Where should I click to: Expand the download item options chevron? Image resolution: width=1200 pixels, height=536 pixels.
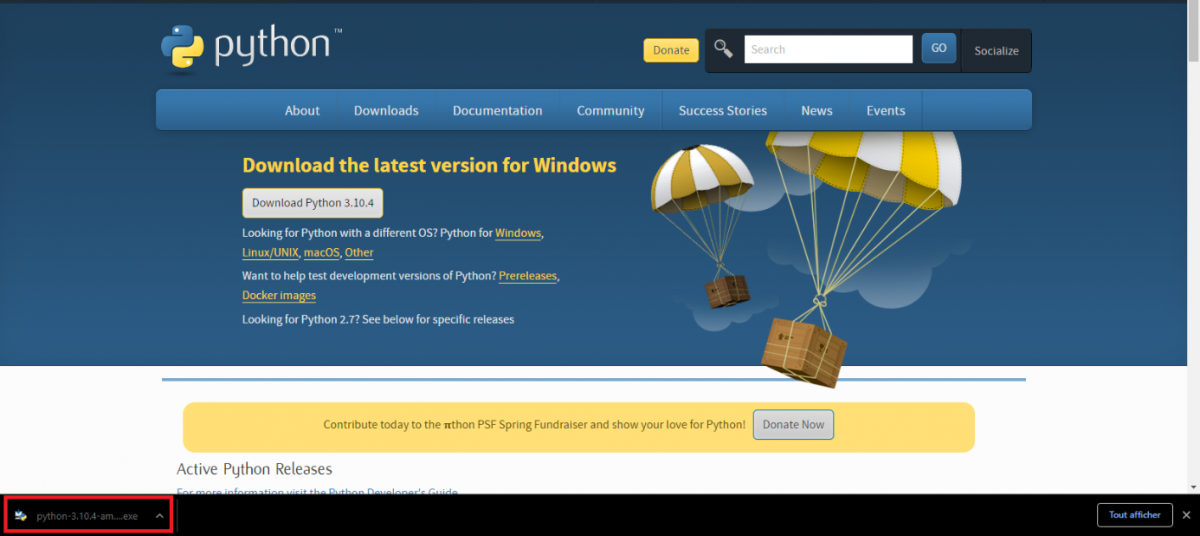(159, 516)
